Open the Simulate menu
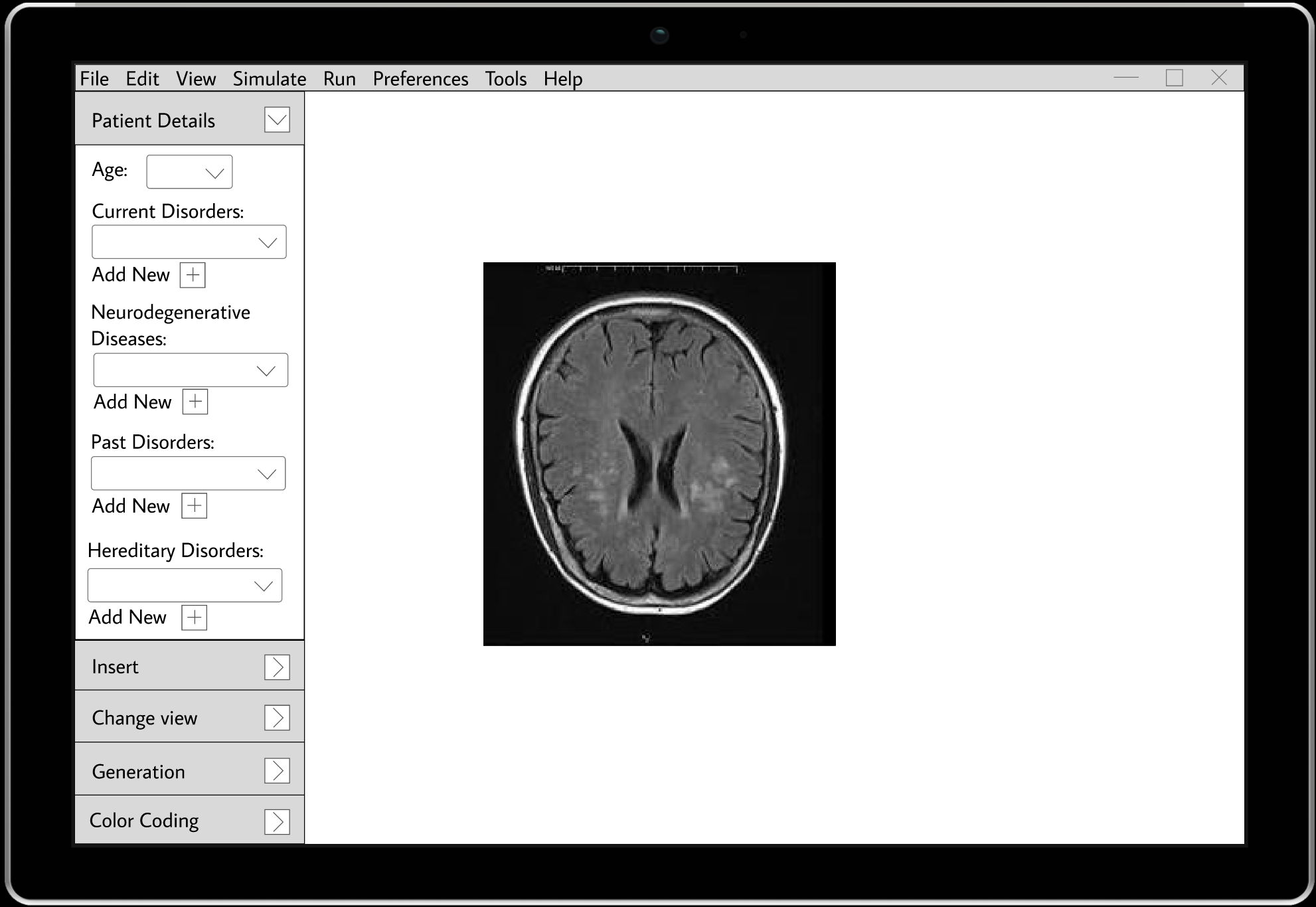Image resolution: width=1316 pixels, height=907 pixels. coord(269,79)
